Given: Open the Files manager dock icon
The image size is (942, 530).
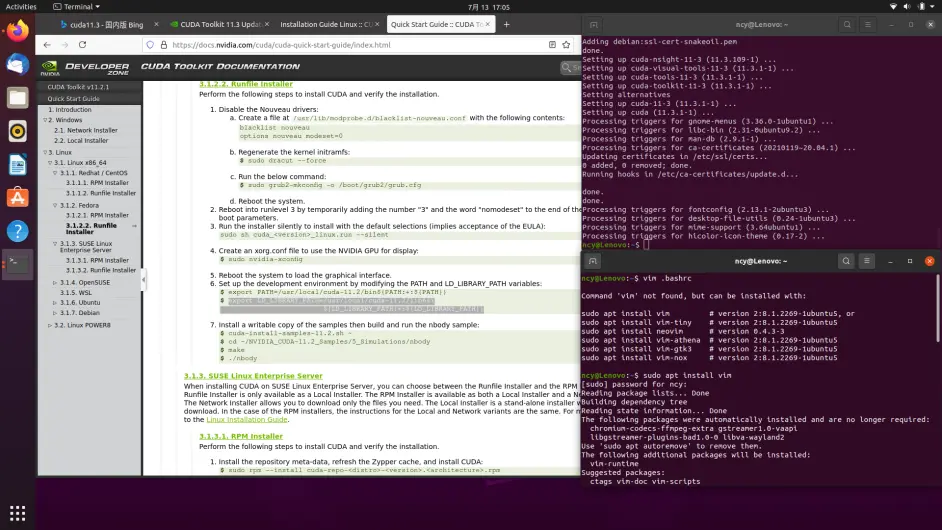Looking at the screenshot, I should [17, 97].
